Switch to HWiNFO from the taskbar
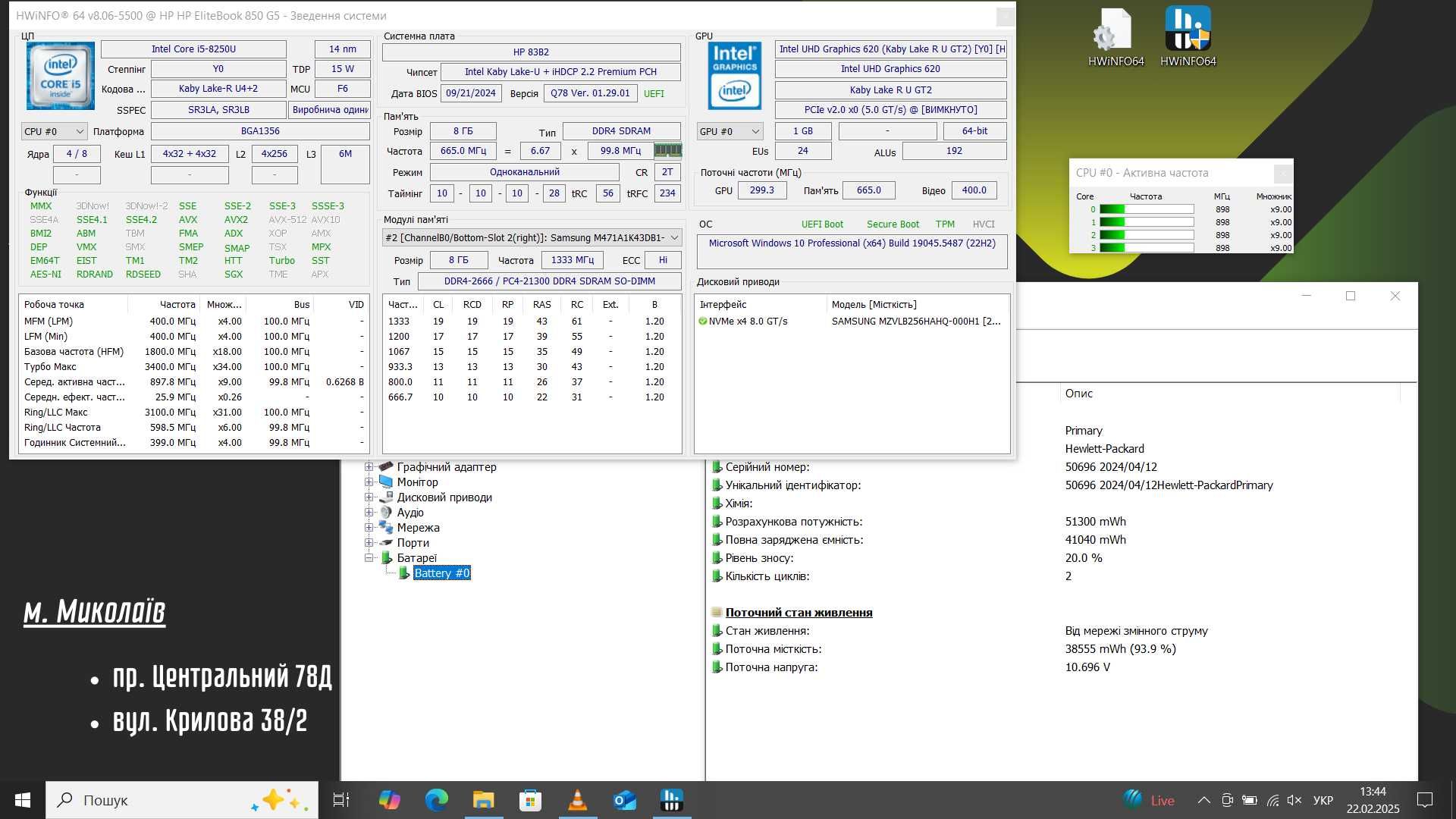The image size is (1456, 819). point(672,800)
